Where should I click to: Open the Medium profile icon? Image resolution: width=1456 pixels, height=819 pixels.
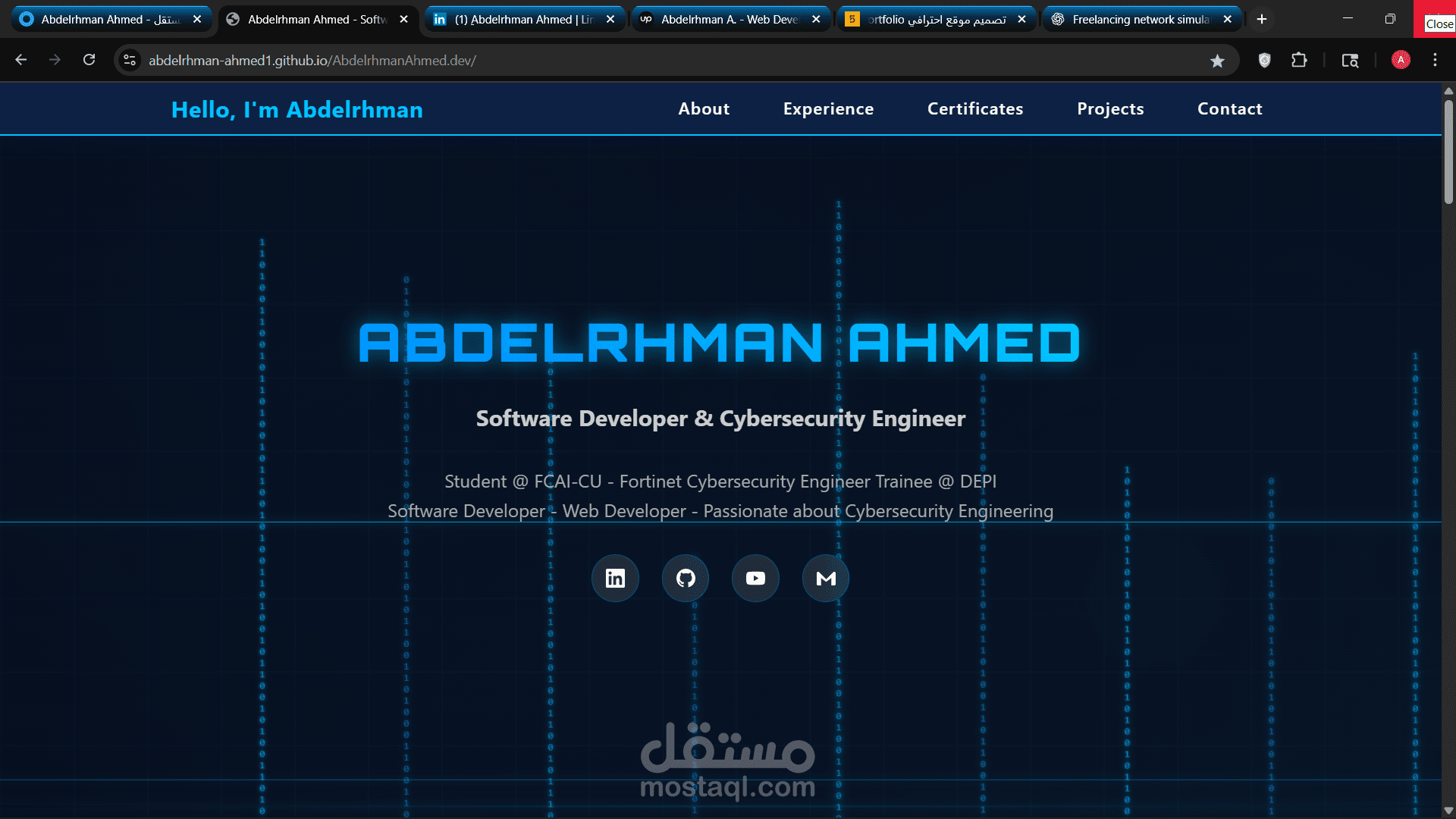coord(825,578)
